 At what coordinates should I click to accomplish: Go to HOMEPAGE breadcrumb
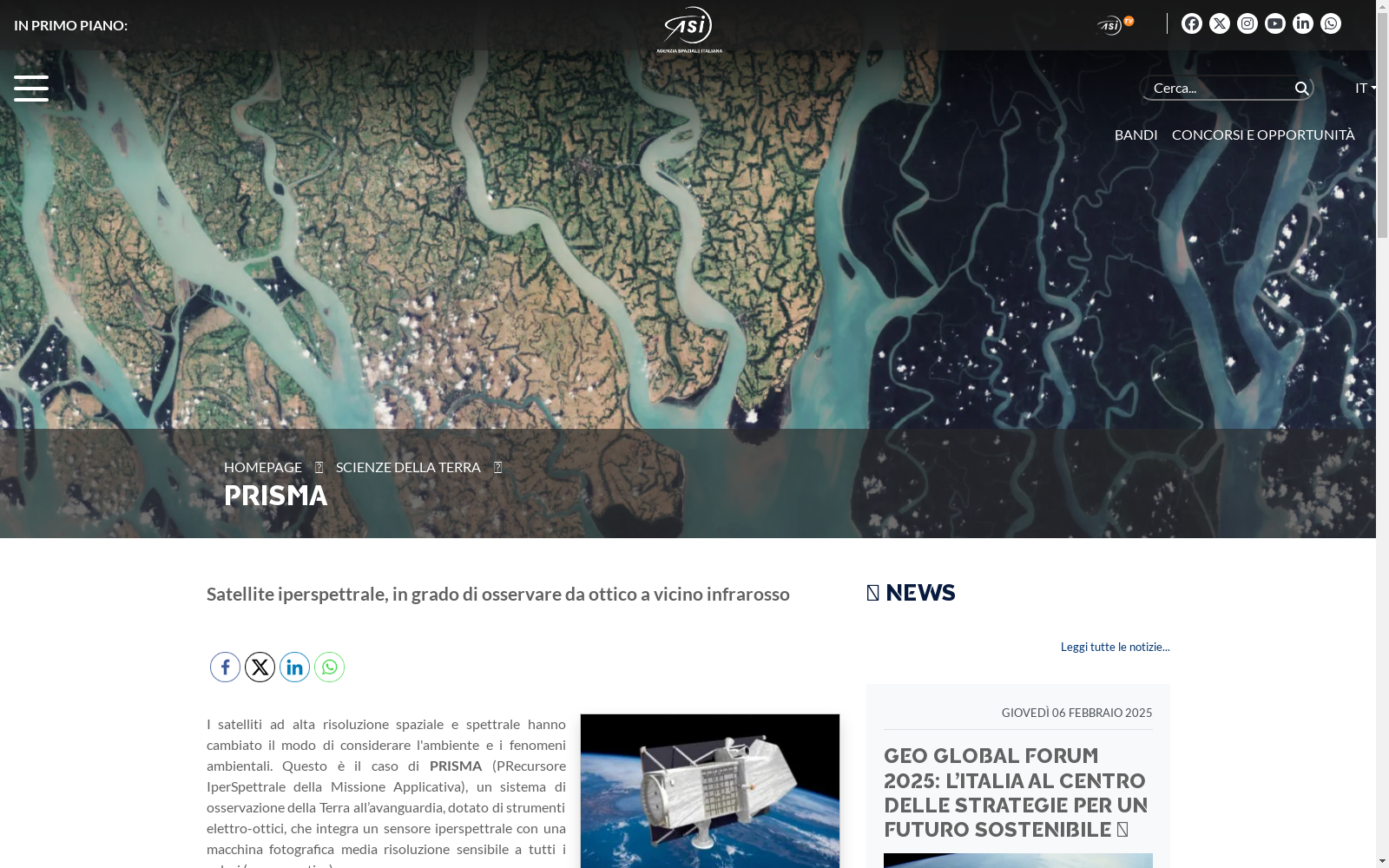[x=263, y=467]
